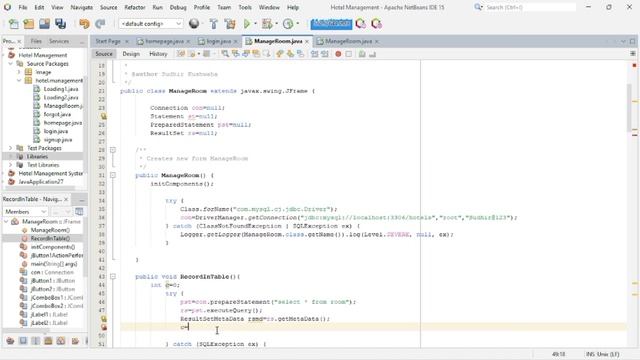Collapse the ManageRoom :: JFrame navigator node

[x=6, y=222]
